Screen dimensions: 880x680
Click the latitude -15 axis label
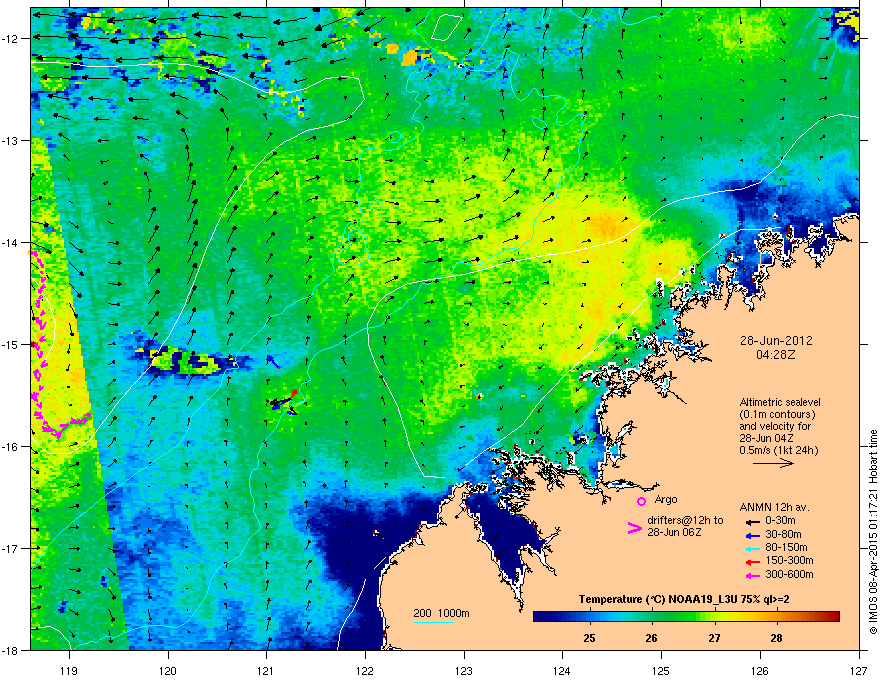[11, 344]
